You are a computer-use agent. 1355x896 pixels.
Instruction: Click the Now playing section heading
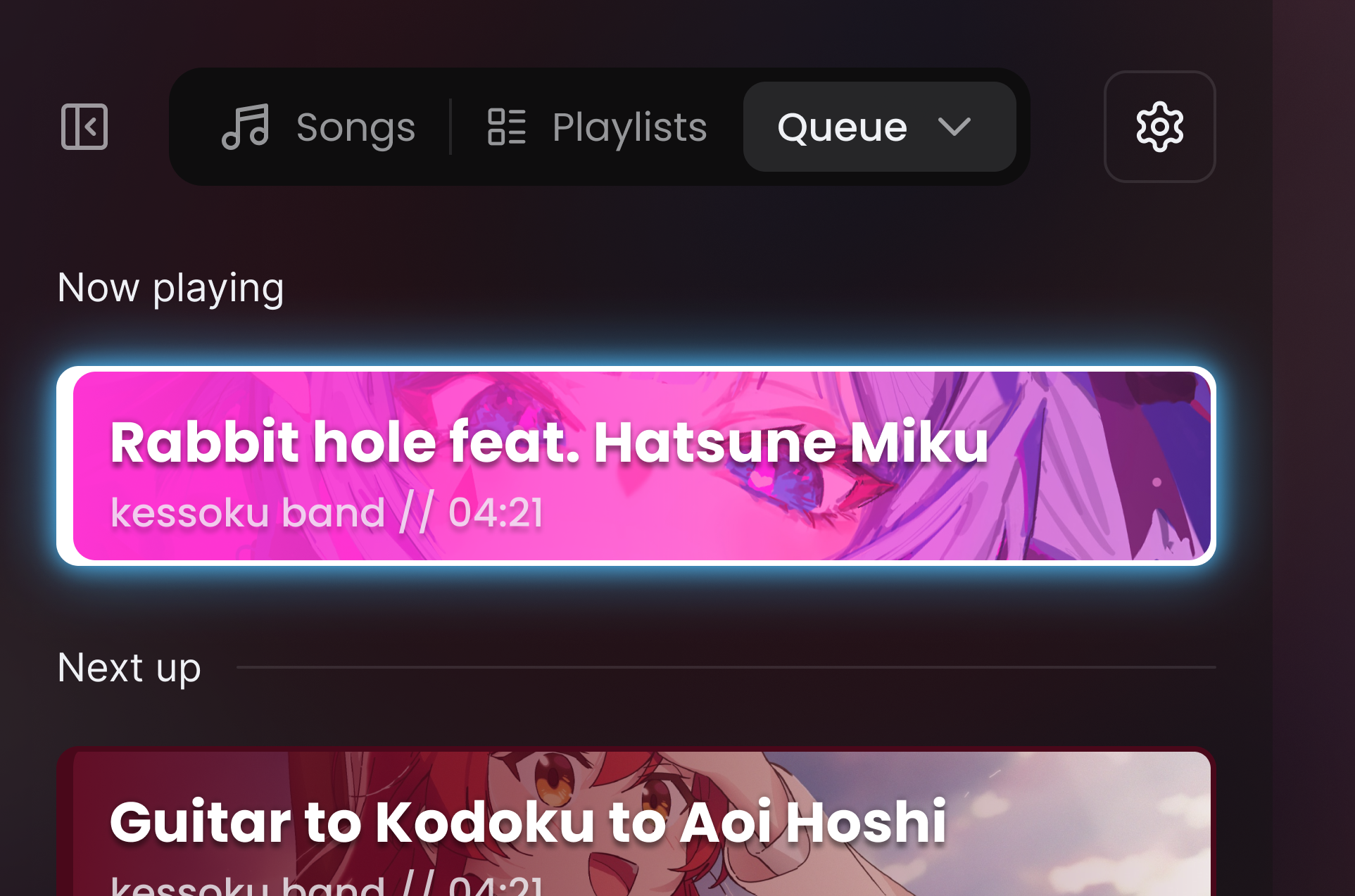point(171,289)
